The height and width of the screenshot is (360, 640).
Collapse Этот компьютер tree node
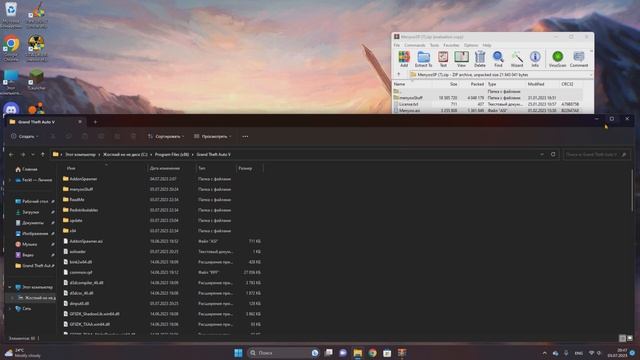point(10,287)
